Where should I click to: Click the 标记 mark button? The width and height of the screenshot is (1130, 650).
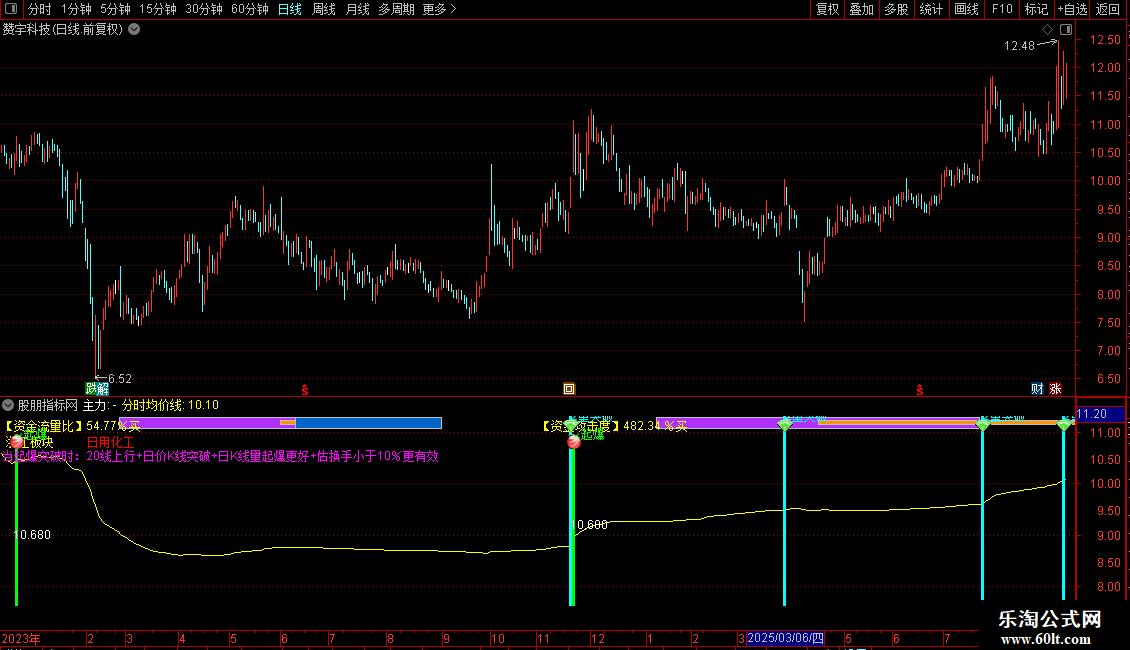pos(1036,9)
